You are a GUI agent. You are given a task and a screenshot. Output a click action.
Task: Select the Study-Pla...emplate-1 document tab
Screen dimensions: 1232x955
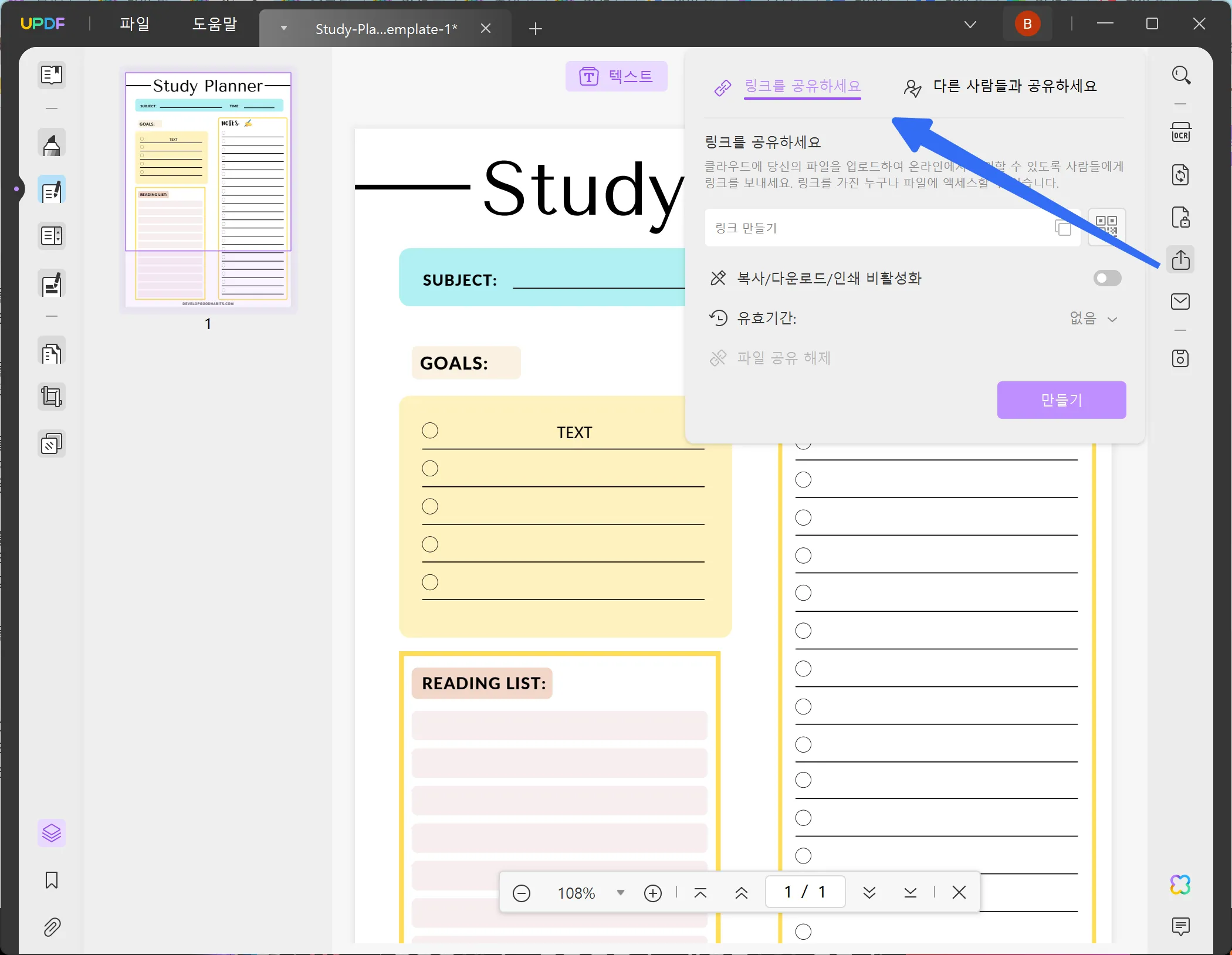tap(386, 29)
